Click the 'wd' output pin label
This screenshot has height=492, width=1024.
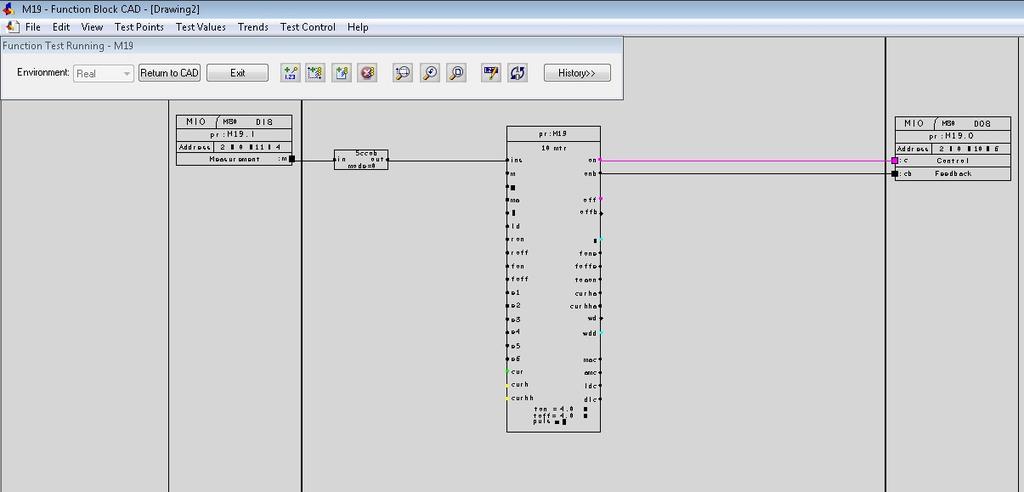coord(592,318)
